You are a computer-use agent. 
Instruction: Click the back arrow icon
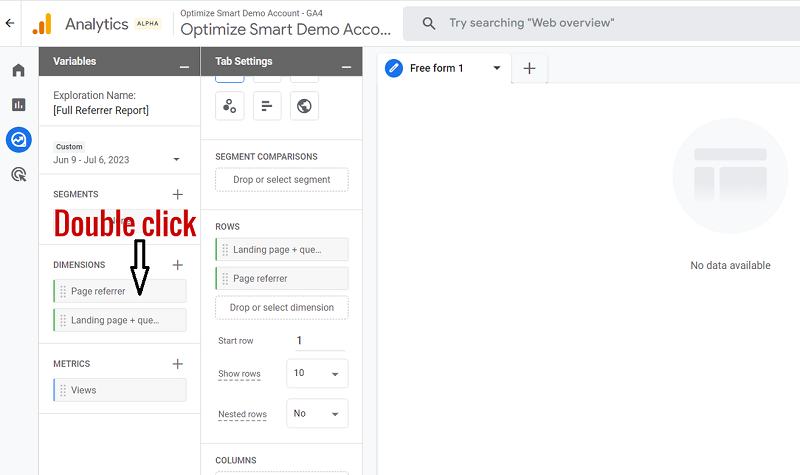coord(10,22)
